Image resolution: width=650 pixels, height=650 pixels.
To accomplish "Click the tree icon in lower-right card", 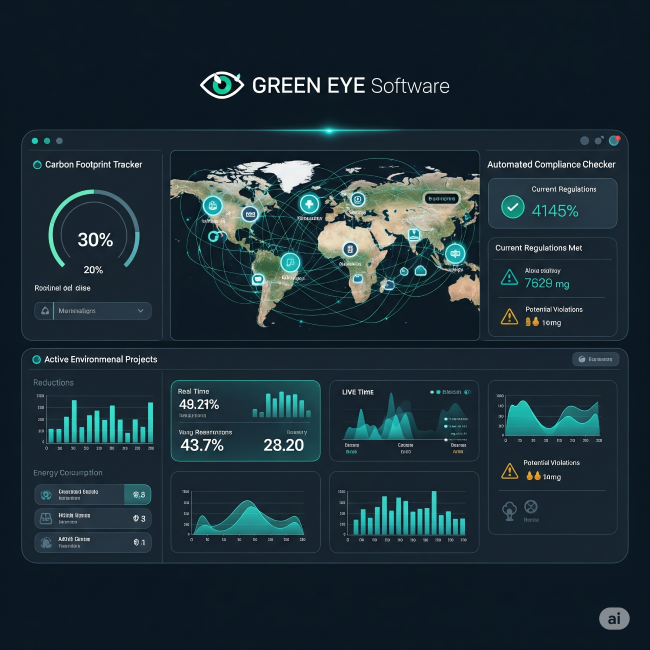I will [509, 510].
